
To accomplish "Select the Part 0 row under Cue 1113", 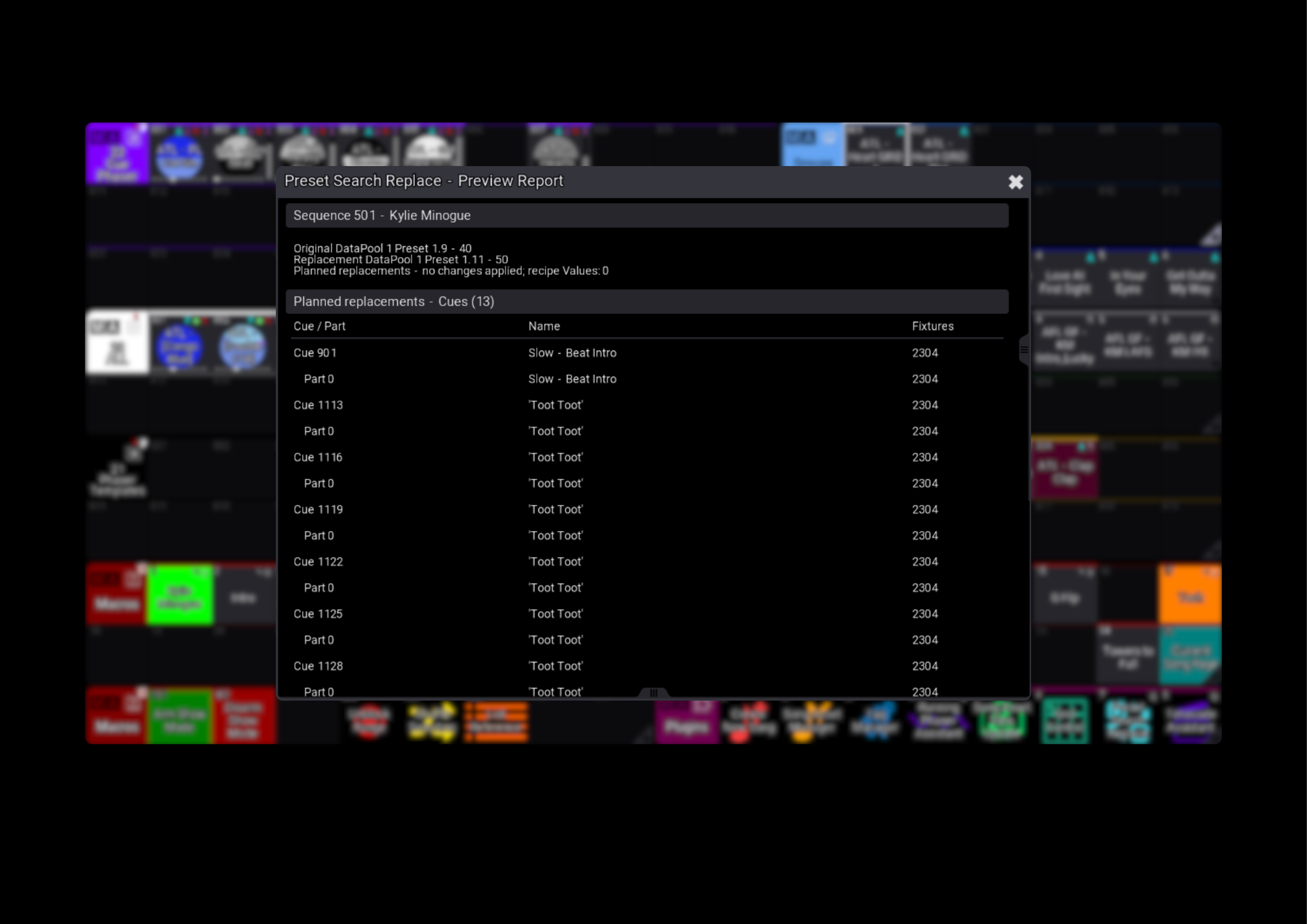I will click(x=647, y=431).
